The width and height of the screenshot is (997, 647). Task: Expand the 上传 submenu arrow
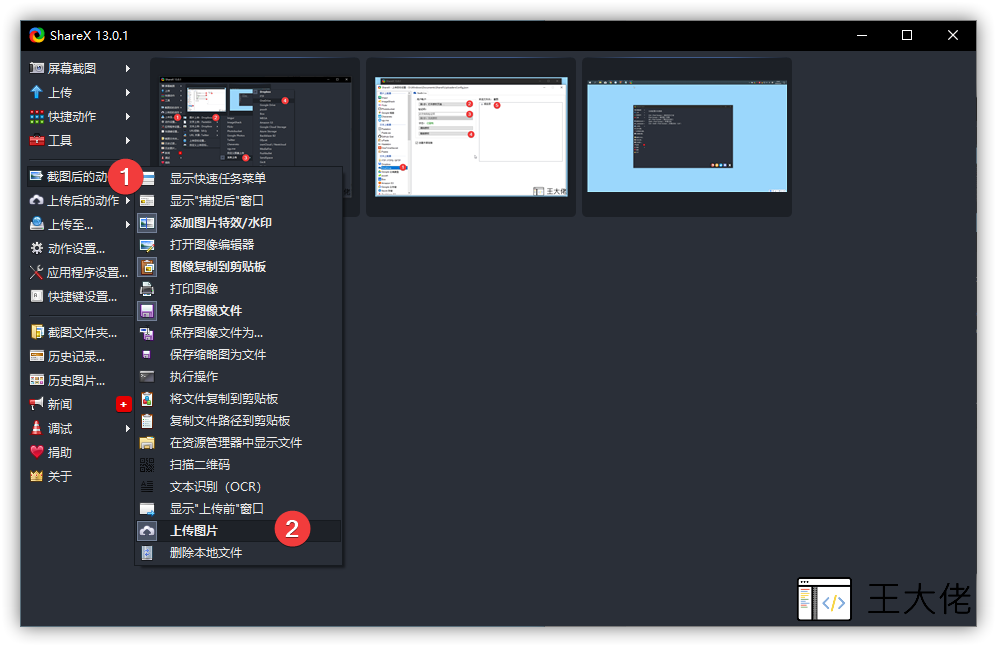[x=128, y=92]
